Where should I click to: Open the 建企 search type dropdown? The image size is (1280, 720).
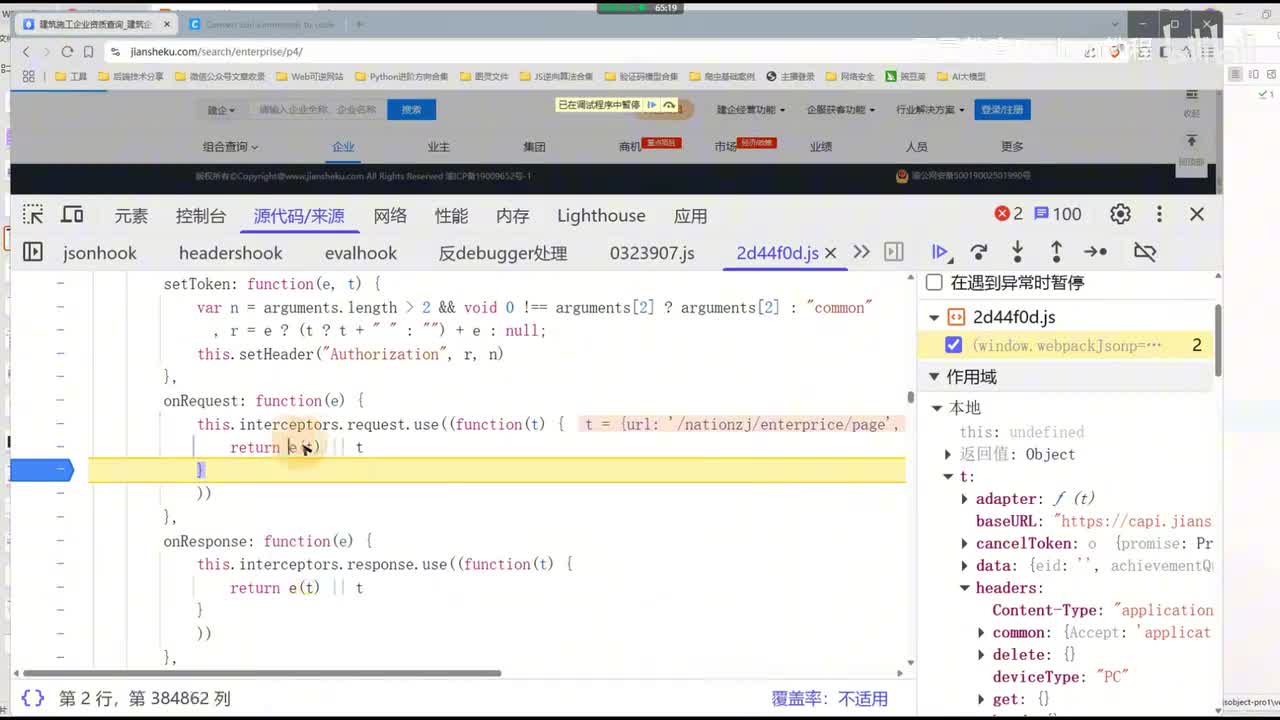coord(222,110)
